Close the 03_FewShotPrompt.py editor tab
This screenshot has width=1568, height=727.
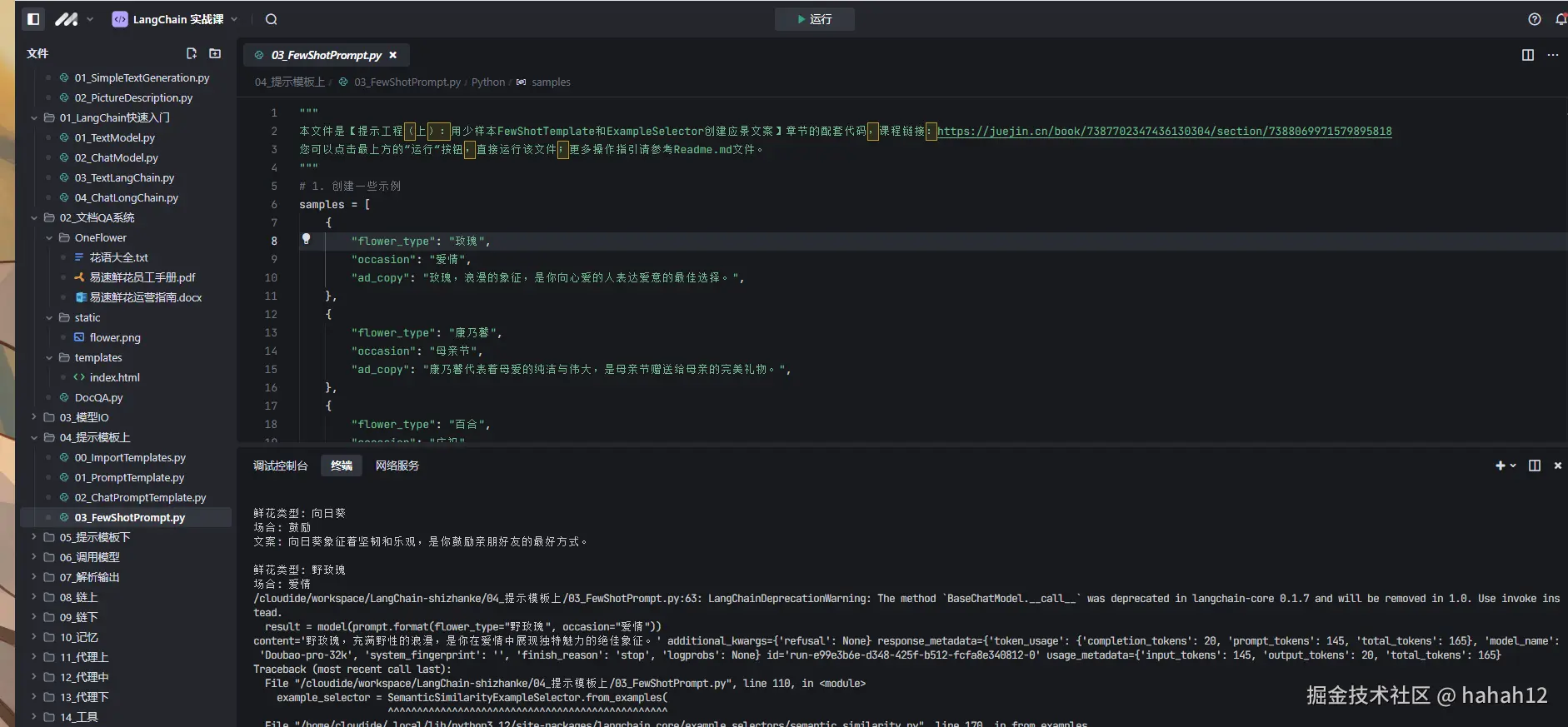coord(392,55)
